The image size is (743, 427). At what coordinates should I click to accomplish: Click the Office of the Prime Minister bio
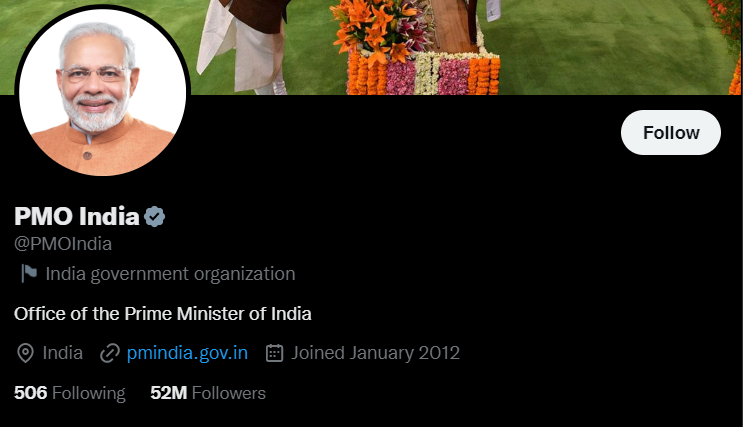click(163, 314)
